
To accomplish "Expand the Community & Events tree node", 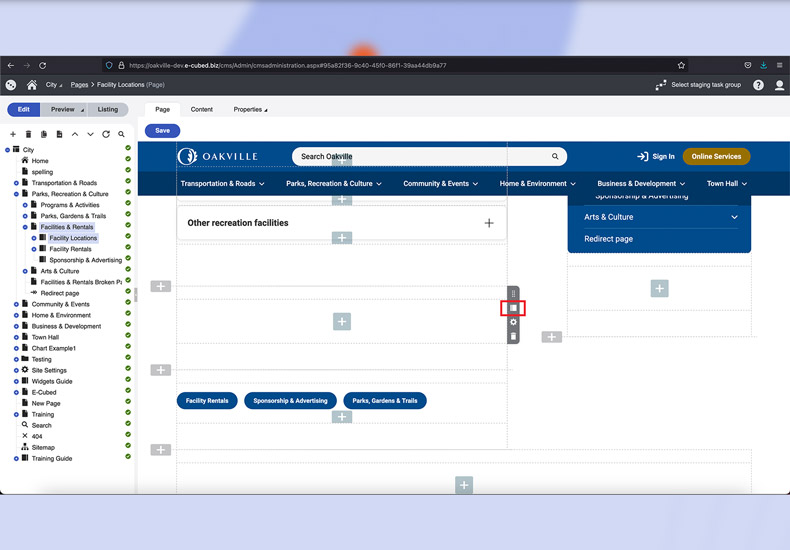I will [17, 304].
